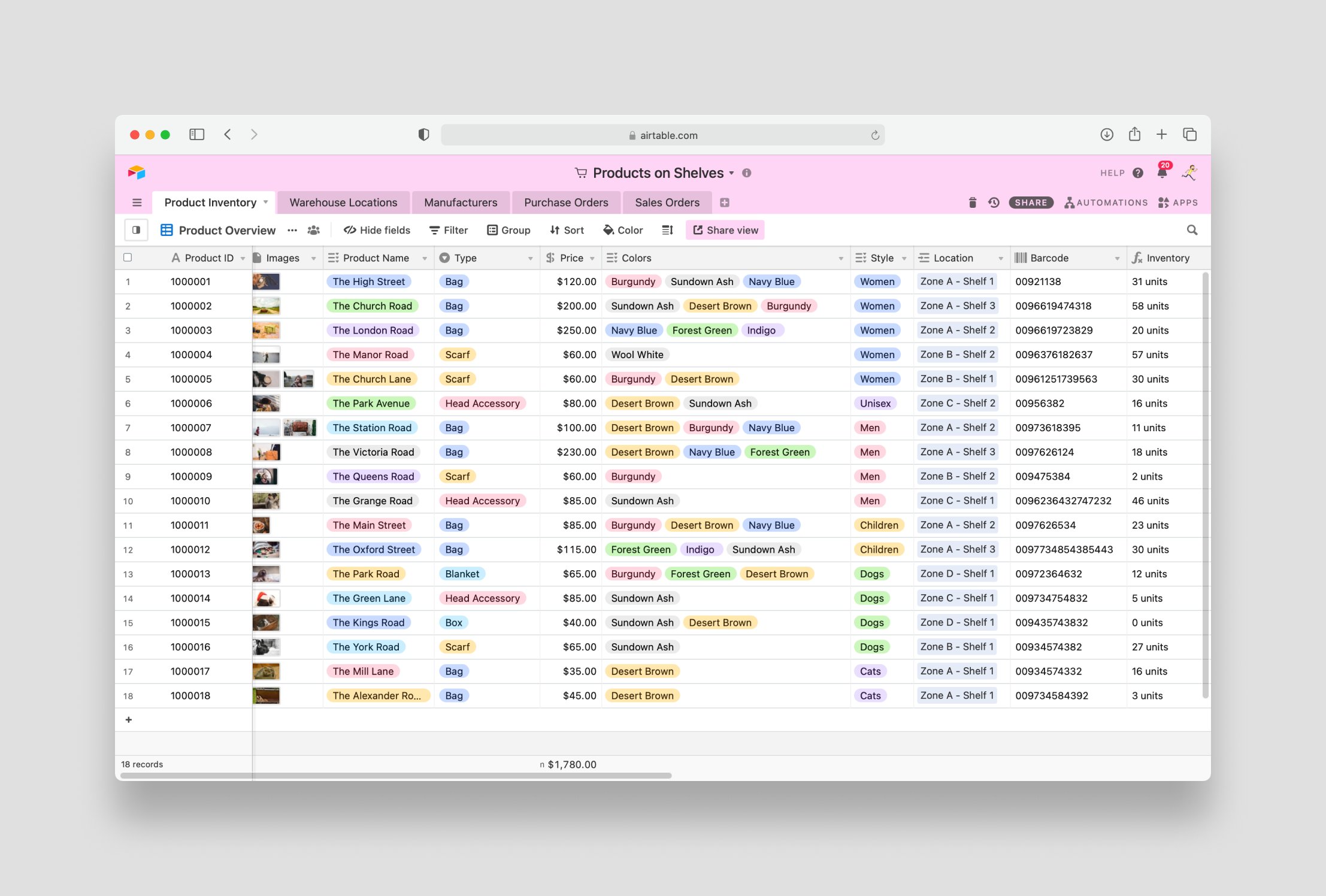Add a new record with plus row
The height and width of the screenshot is (896, 1326).
pyautogui.click(x=128, y=719)
